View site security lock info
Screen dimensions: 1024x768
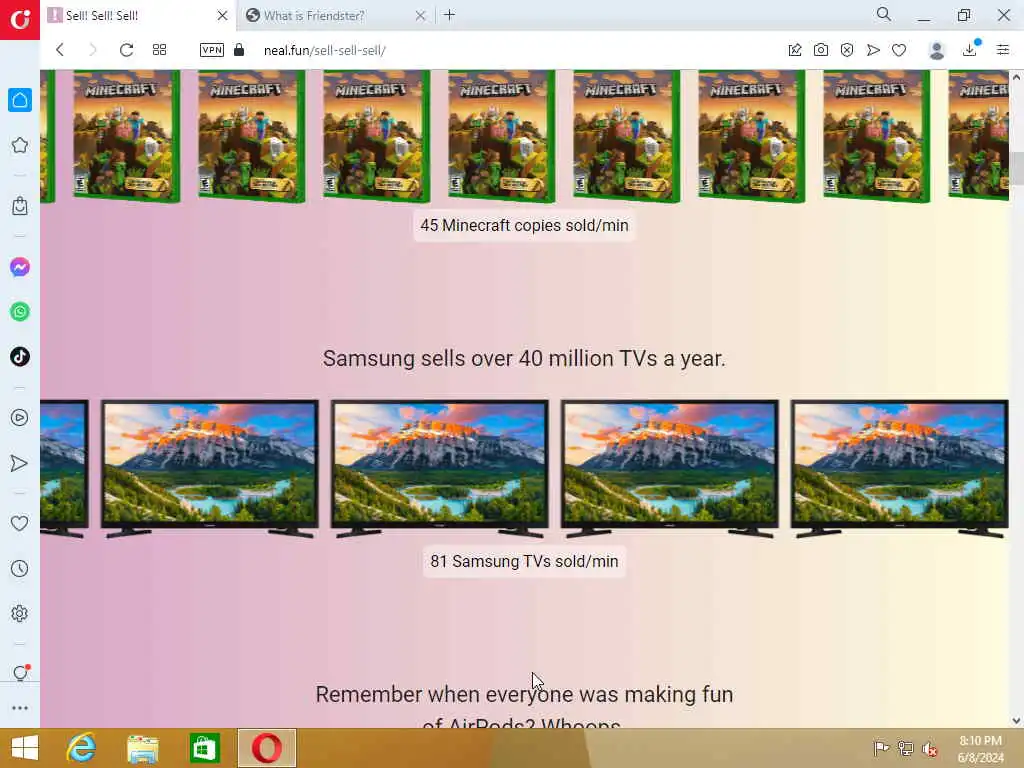pos(239,50)
